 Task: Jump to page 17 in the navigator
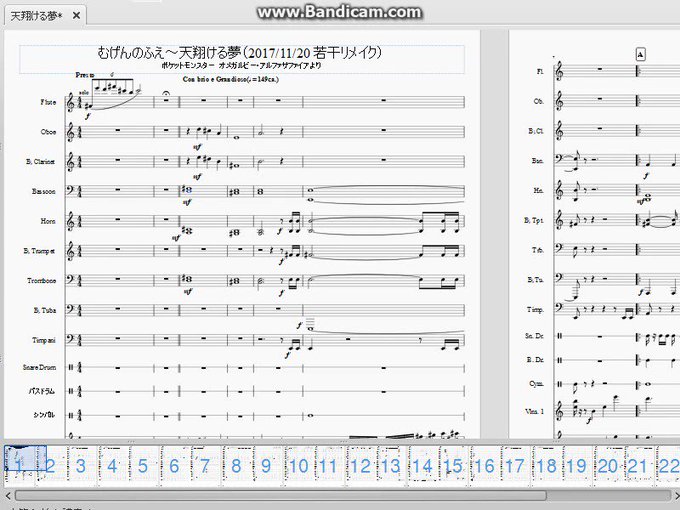[515, 465]
